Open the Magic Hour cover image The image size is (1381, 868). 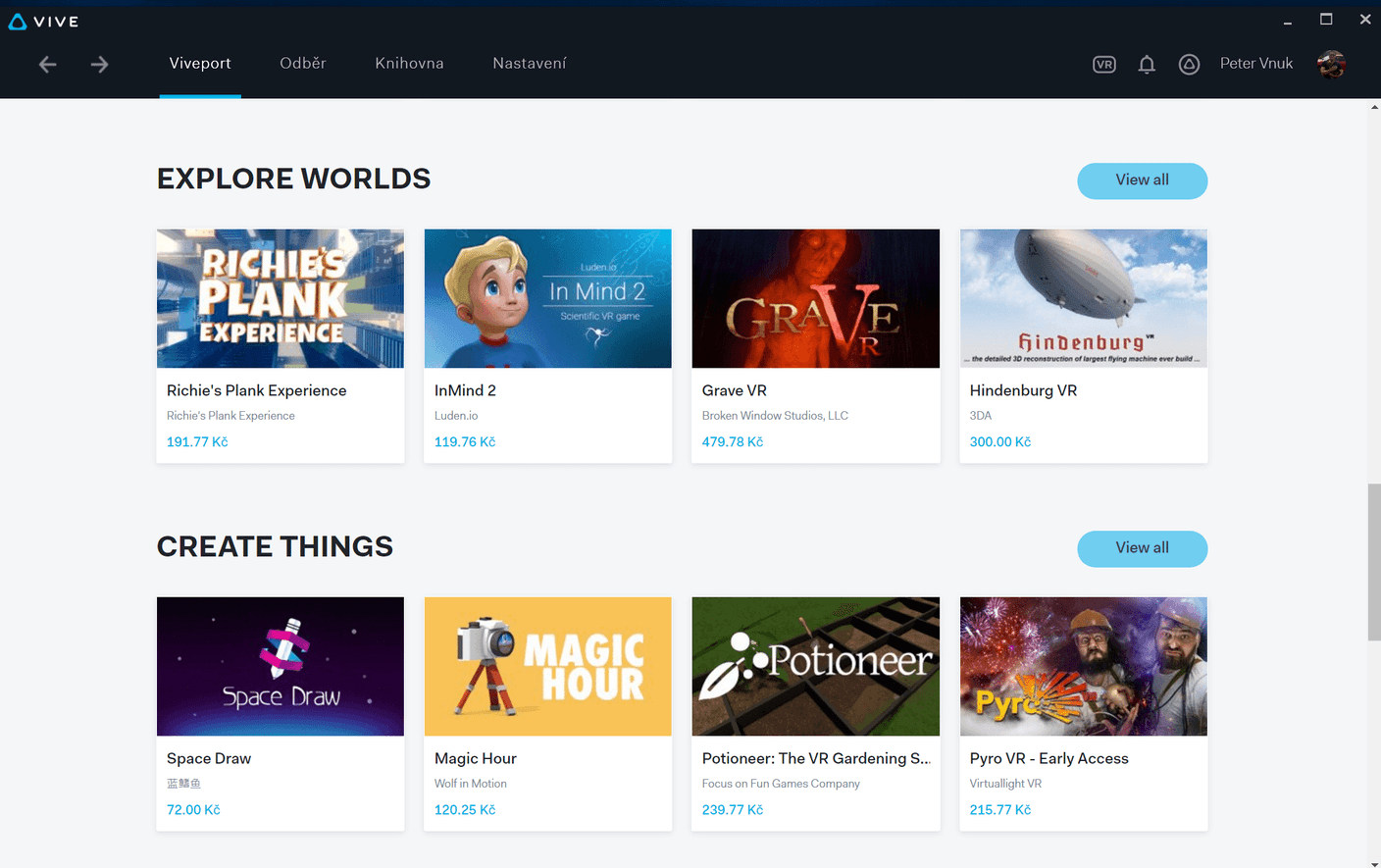(548, 666)
